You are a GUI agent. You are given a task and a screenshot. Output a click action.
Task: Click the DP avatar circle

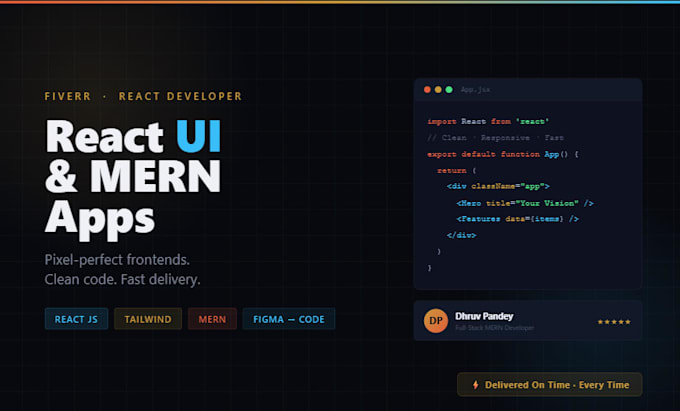436,320
